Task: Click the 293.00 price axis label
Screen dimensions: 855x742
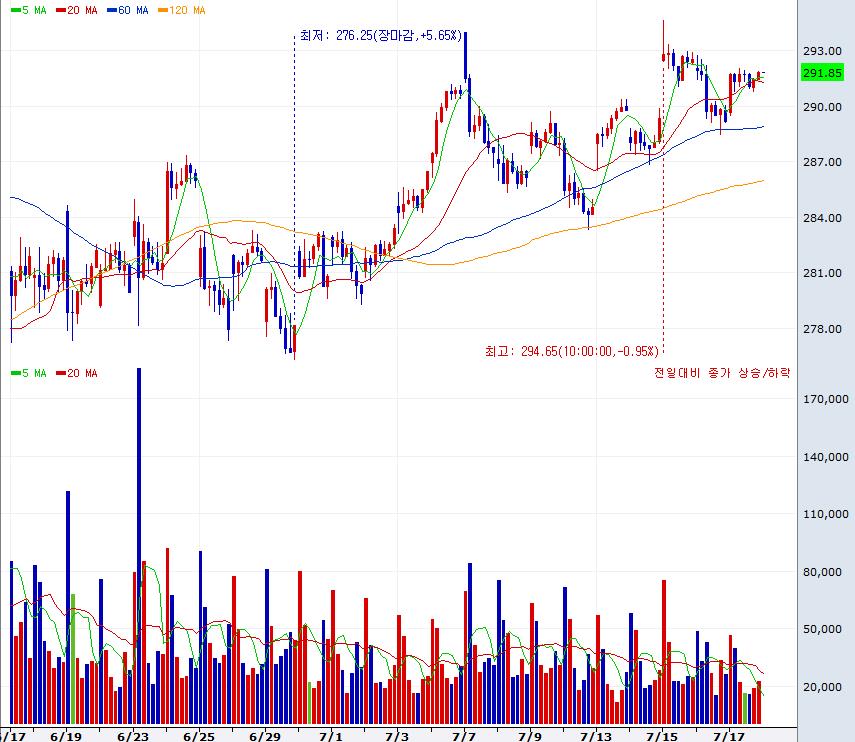Action: point(822,51)
